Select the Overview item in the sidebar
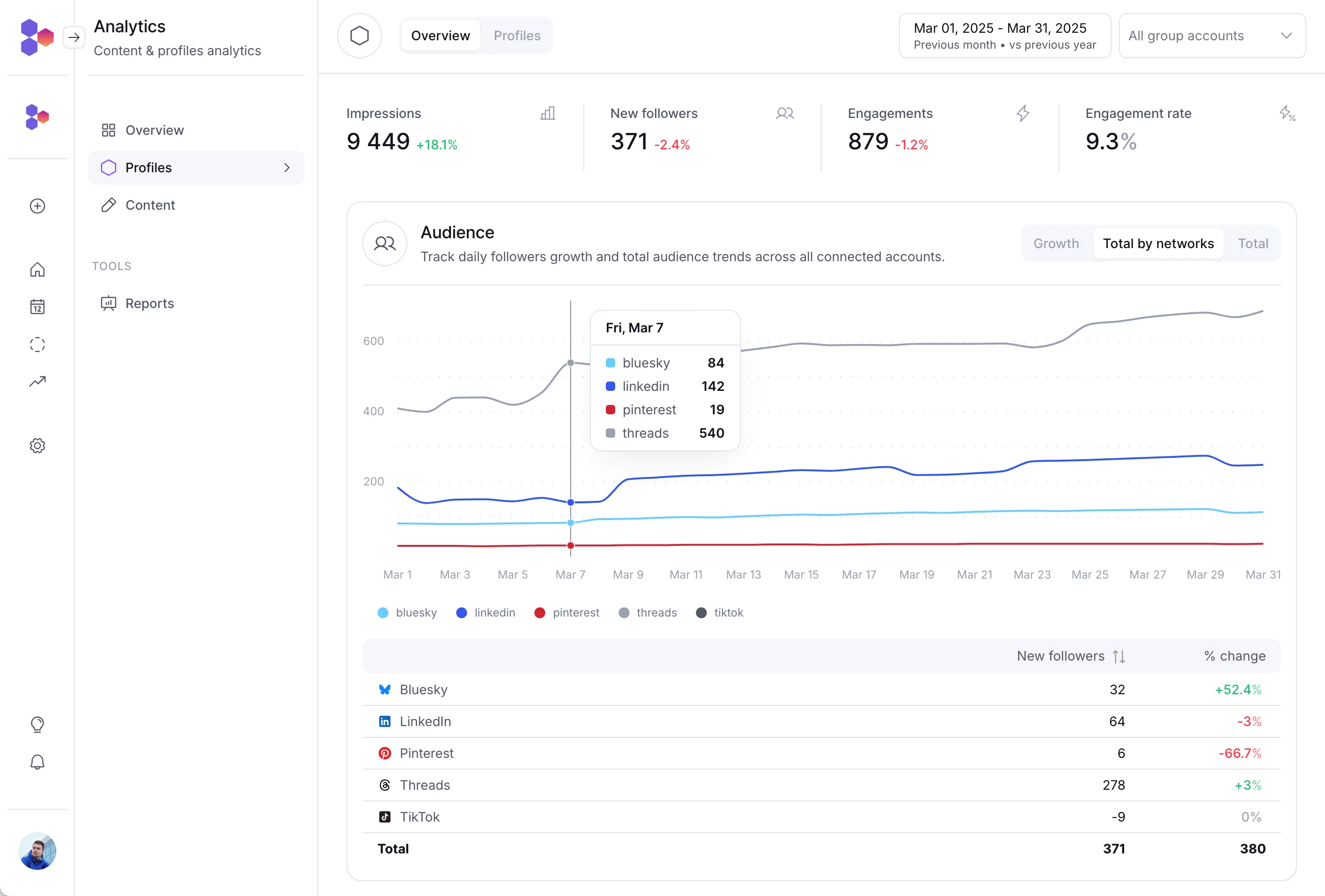1325x896 pixels. [x=154, y=130]
